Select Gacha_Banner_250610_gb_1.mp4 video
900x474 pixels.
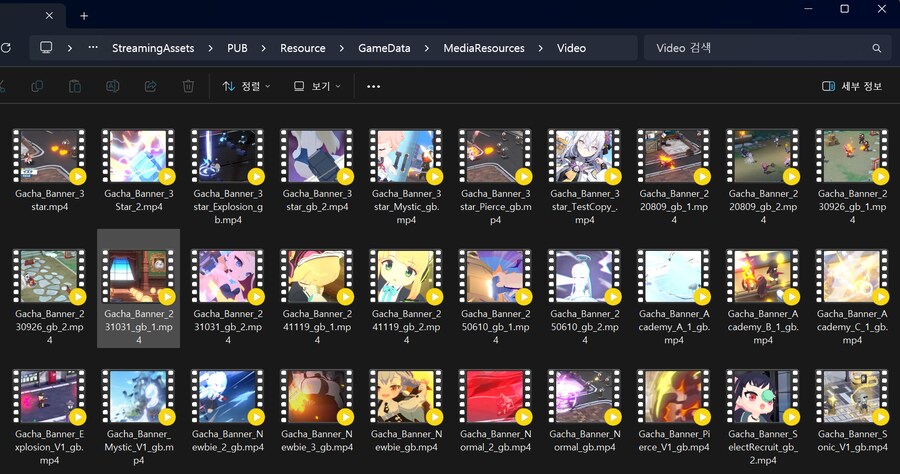tap(495, 297)
